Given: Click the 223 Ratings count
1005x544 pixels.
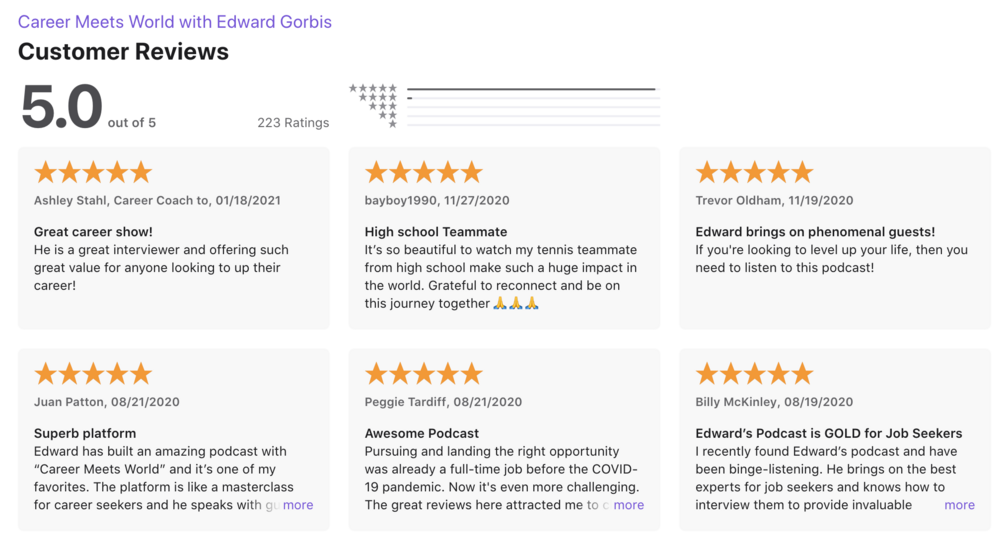Looking at the screenshot, I should click(293, 122).
